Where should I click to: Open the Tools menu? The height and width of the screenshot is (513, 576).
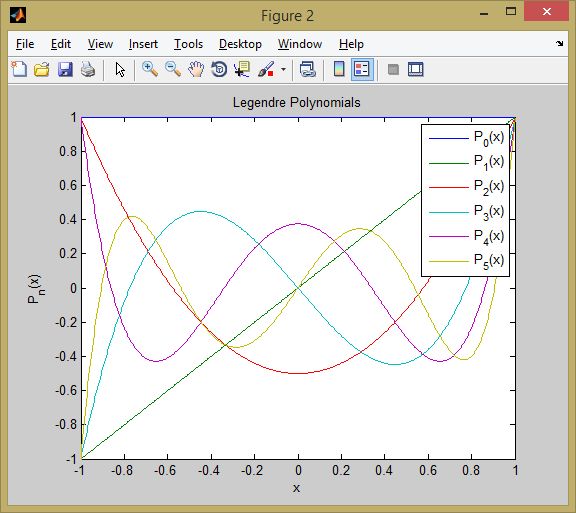click(x=188, y=44)
